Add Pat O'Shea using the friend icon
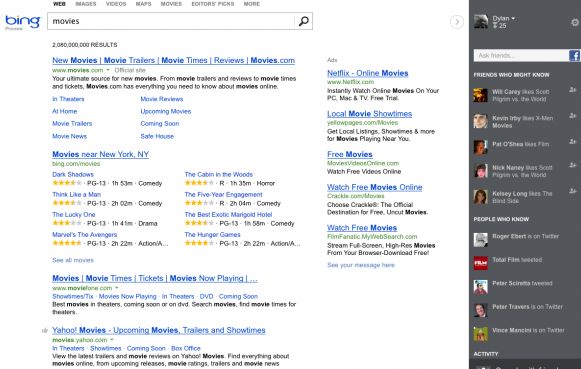Image resolution: width=581 pixels, height=369 pixels. point(573,142)
